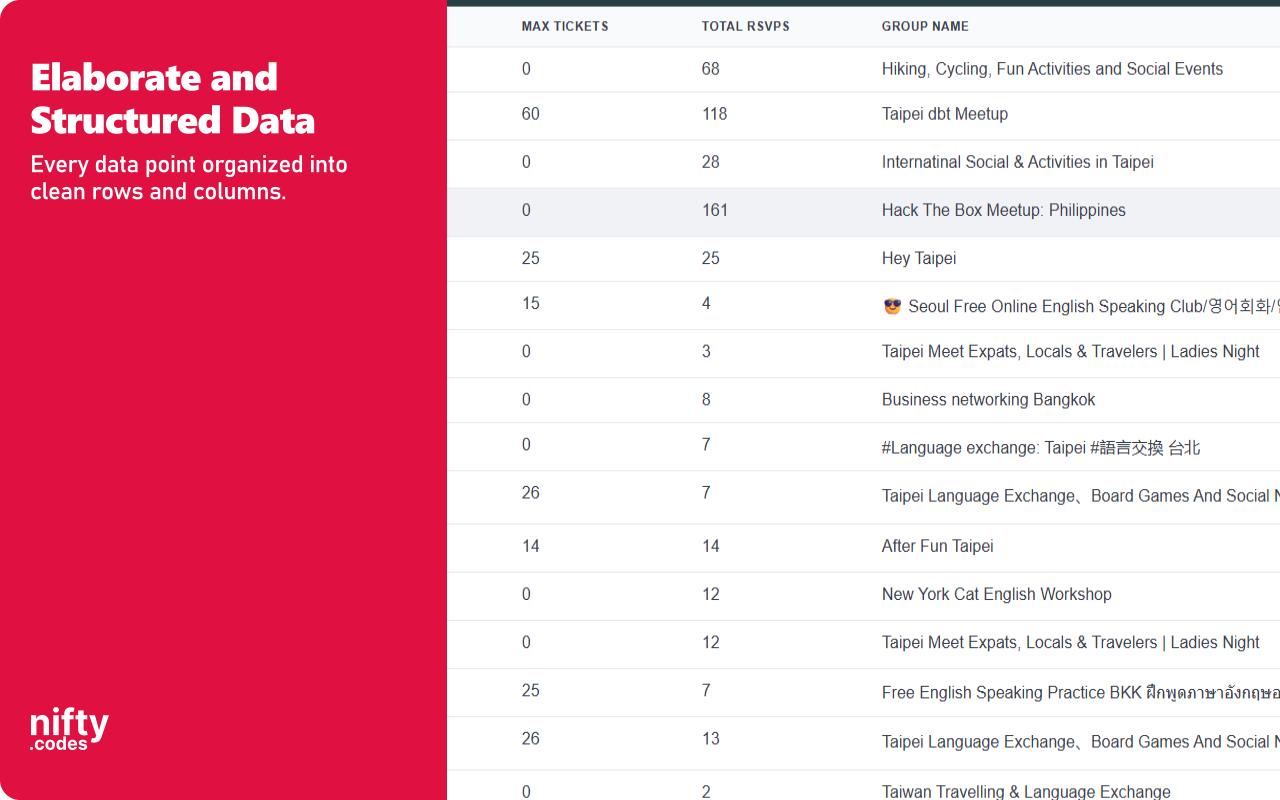Open Hiking, Cycling, Fun Activities group link
Viewport: 1280px width, 800px height.
1051,69
